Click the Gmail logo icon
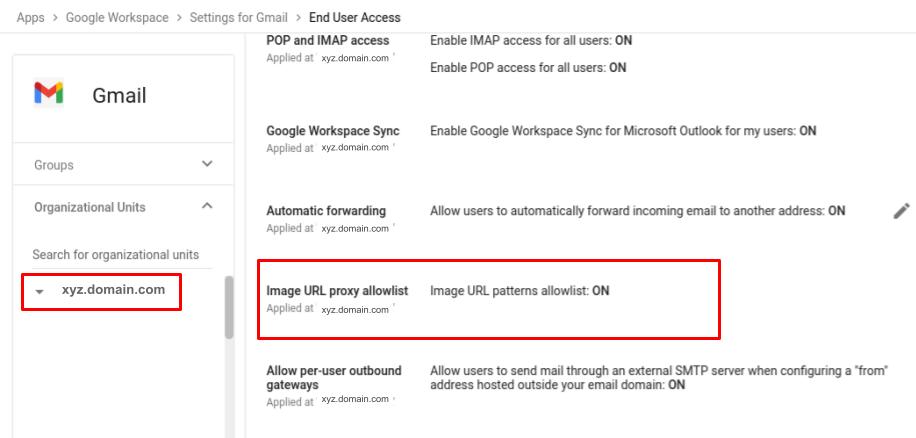 click(48, 93)
